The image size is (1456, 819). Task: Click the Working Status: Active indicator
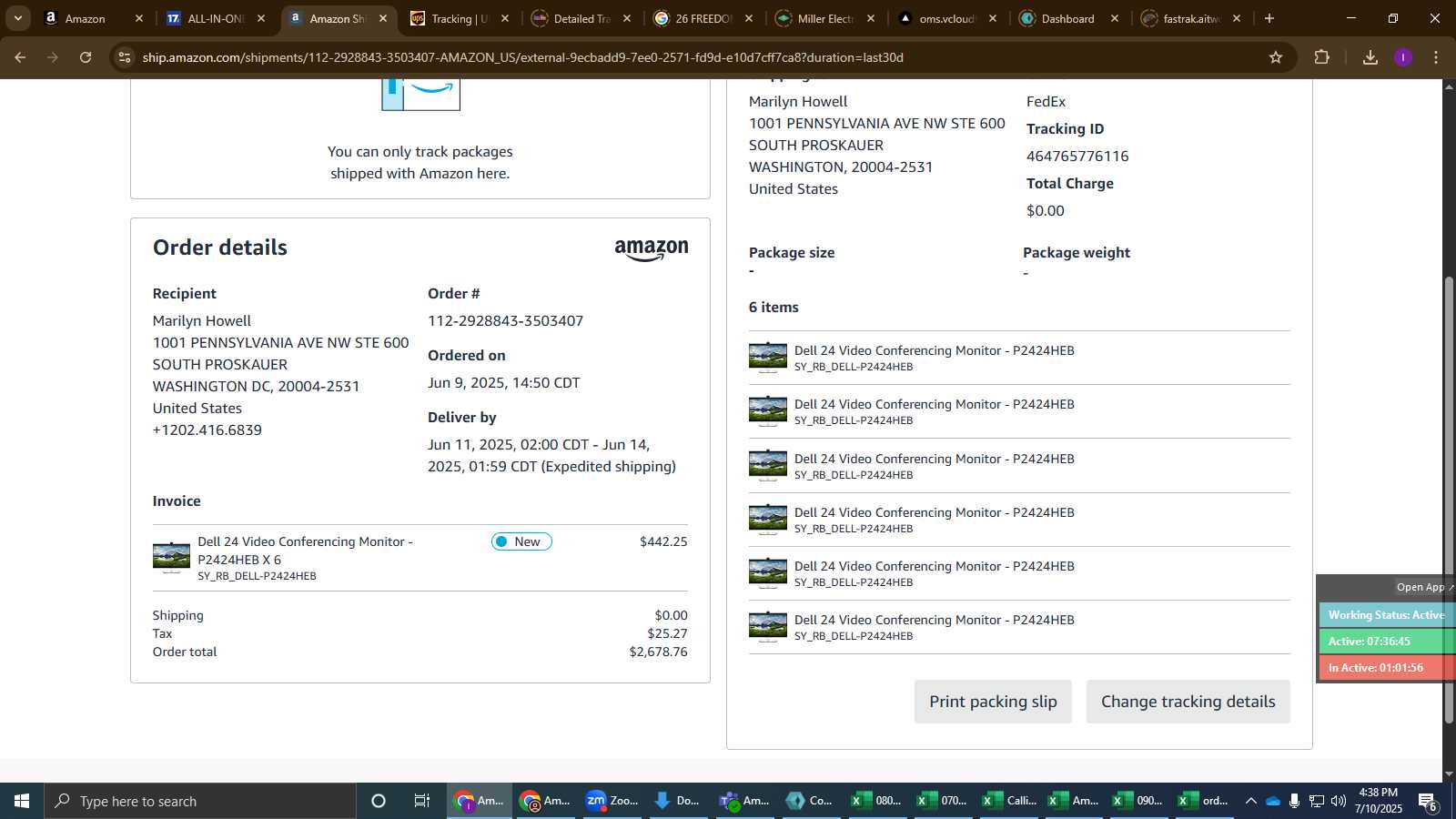(x=1387, y=615)
